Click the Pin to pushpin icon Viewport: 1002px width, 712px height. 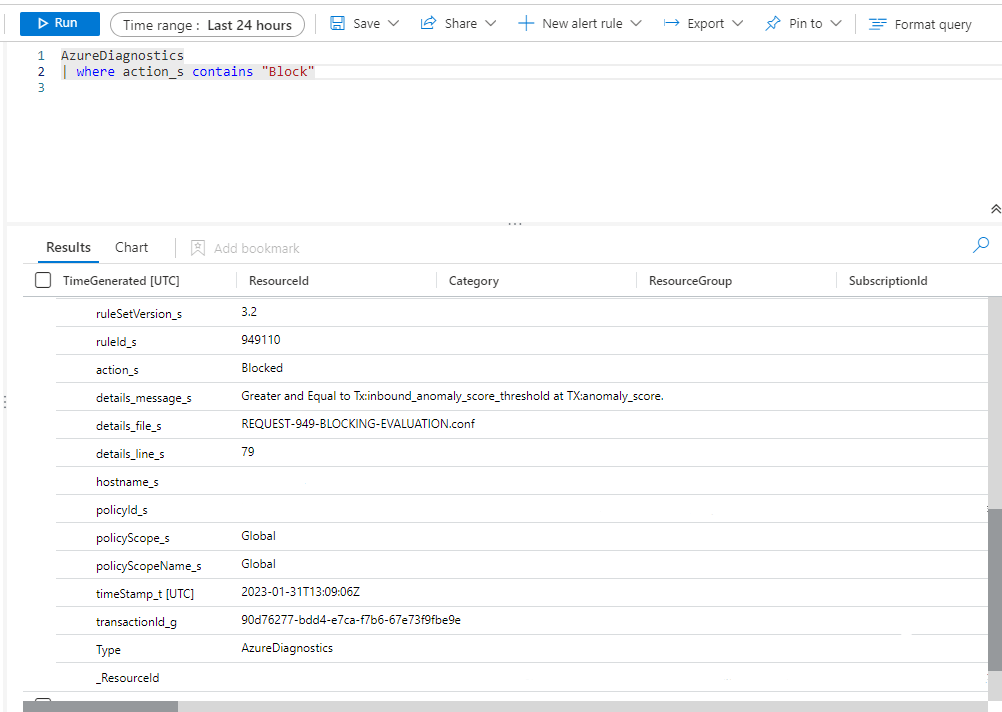click(772, 23)
